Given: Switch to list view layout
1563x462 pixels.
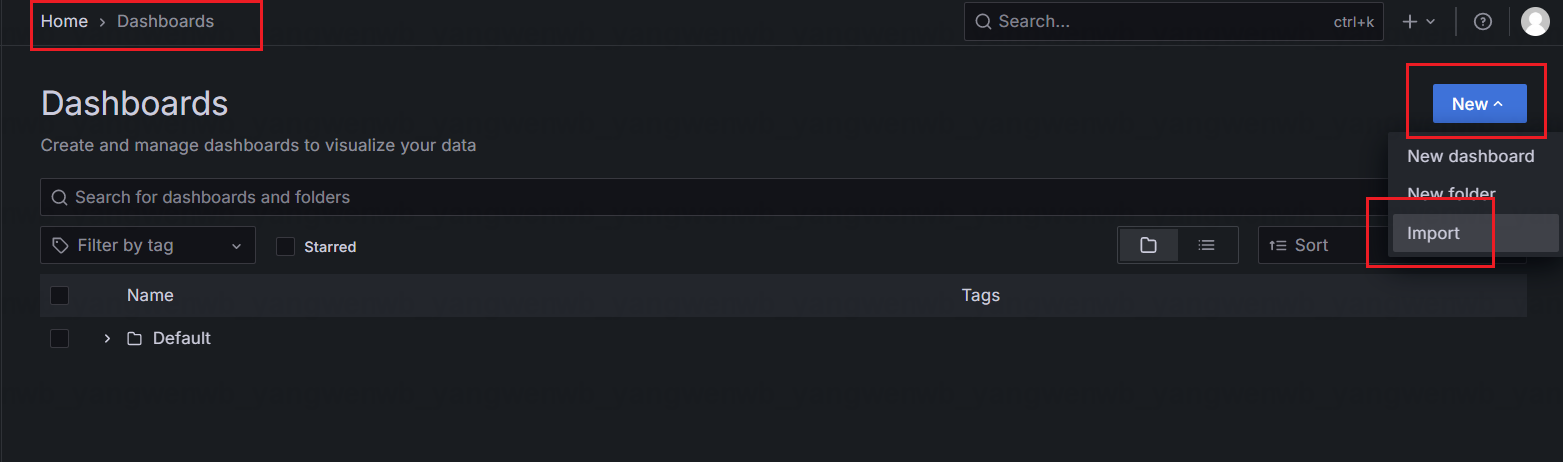Looking at the screenshot, I should click(1207, 245).
